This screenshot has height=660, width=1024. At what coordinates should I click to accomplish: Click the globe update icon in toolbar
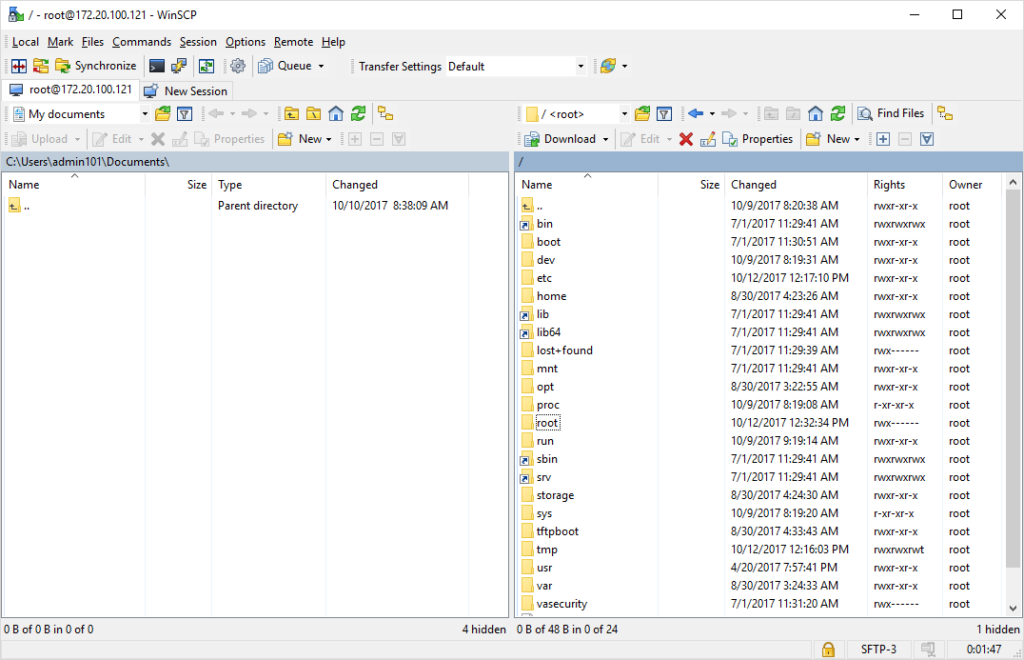pyautogui.click(x=608, y=66)
